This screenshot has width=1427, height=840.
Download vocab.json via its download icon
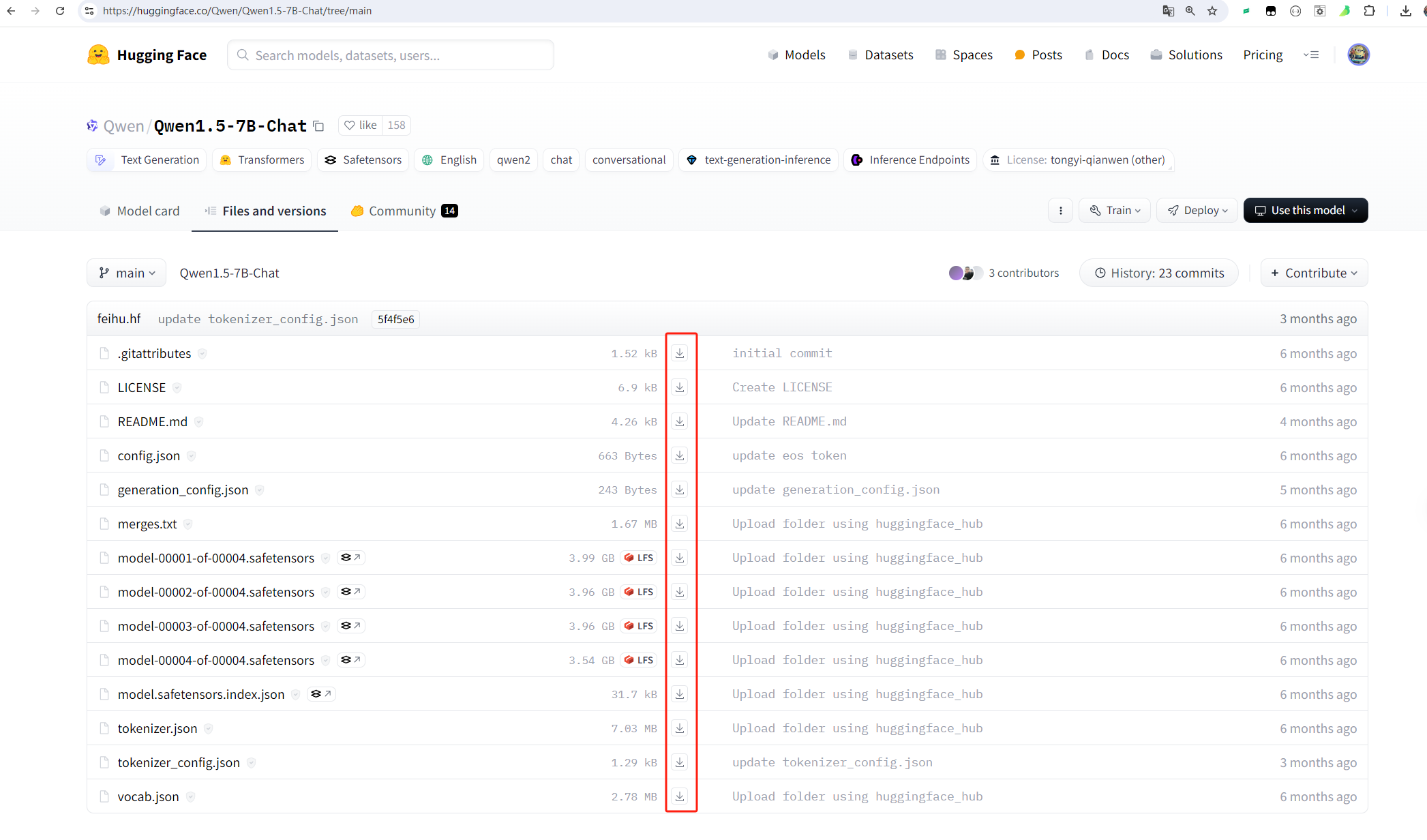coord(680,796)
